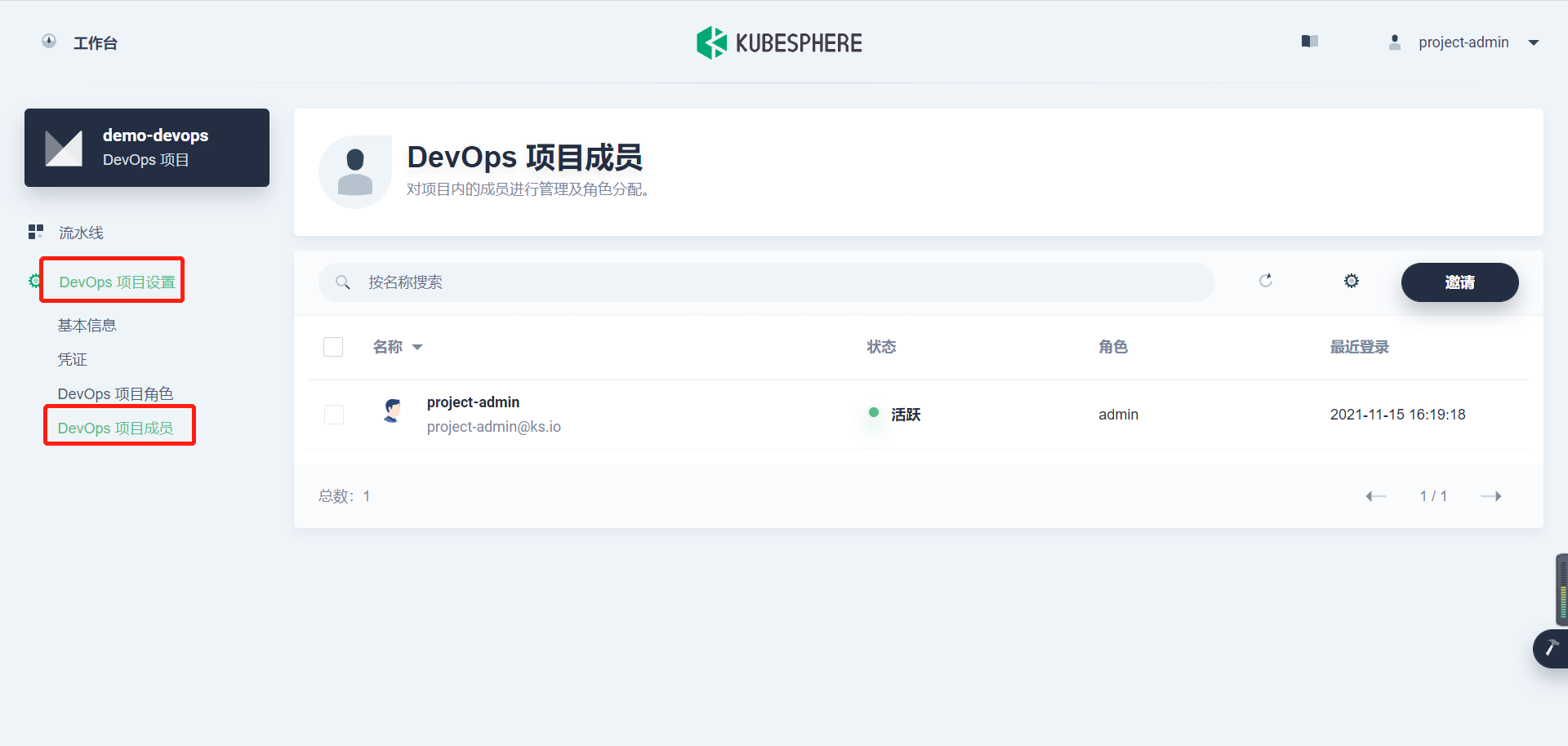
Task: Sort by 名称 column dropdown
Action: (398, 347)
